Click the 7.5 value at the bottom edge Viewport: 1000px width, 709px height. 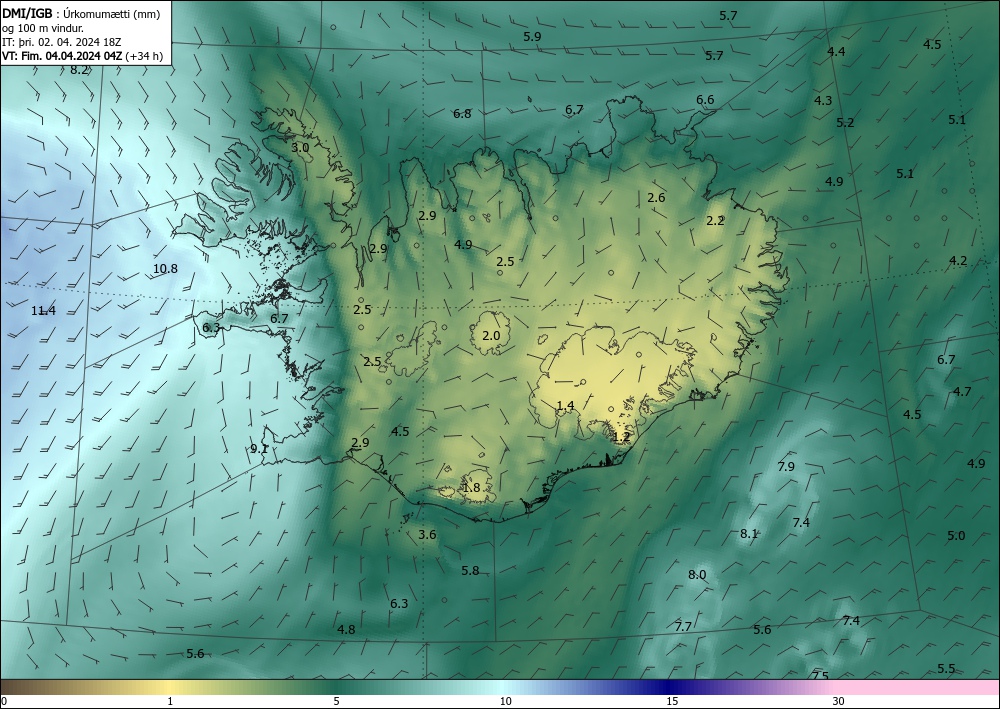820,676
